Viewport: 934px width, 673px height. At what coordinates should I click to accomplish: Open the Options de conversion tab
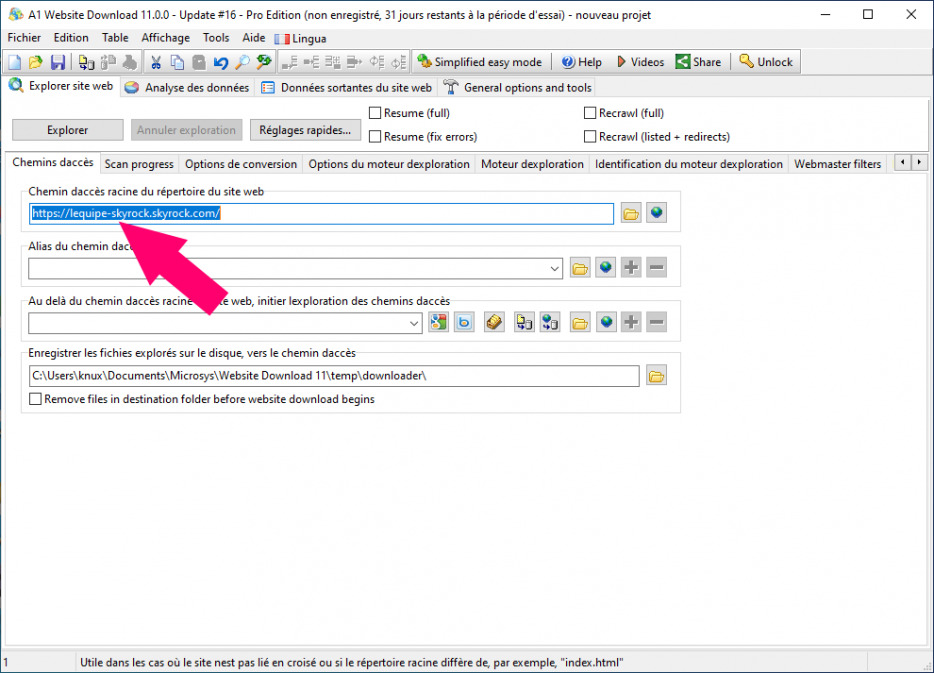[241, 164]
